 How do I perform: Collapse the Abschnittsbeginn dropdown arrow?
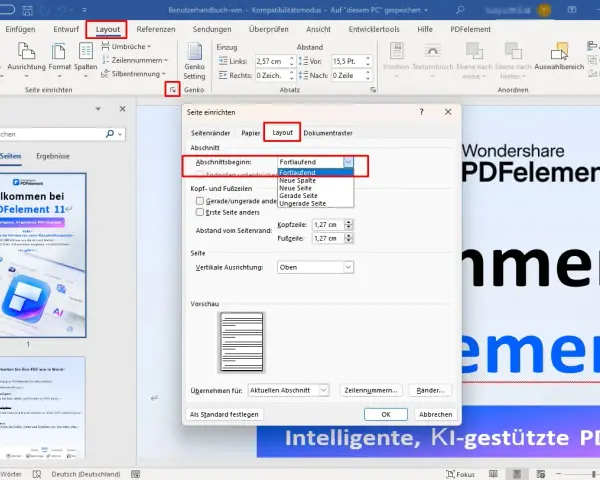(348, 162)
